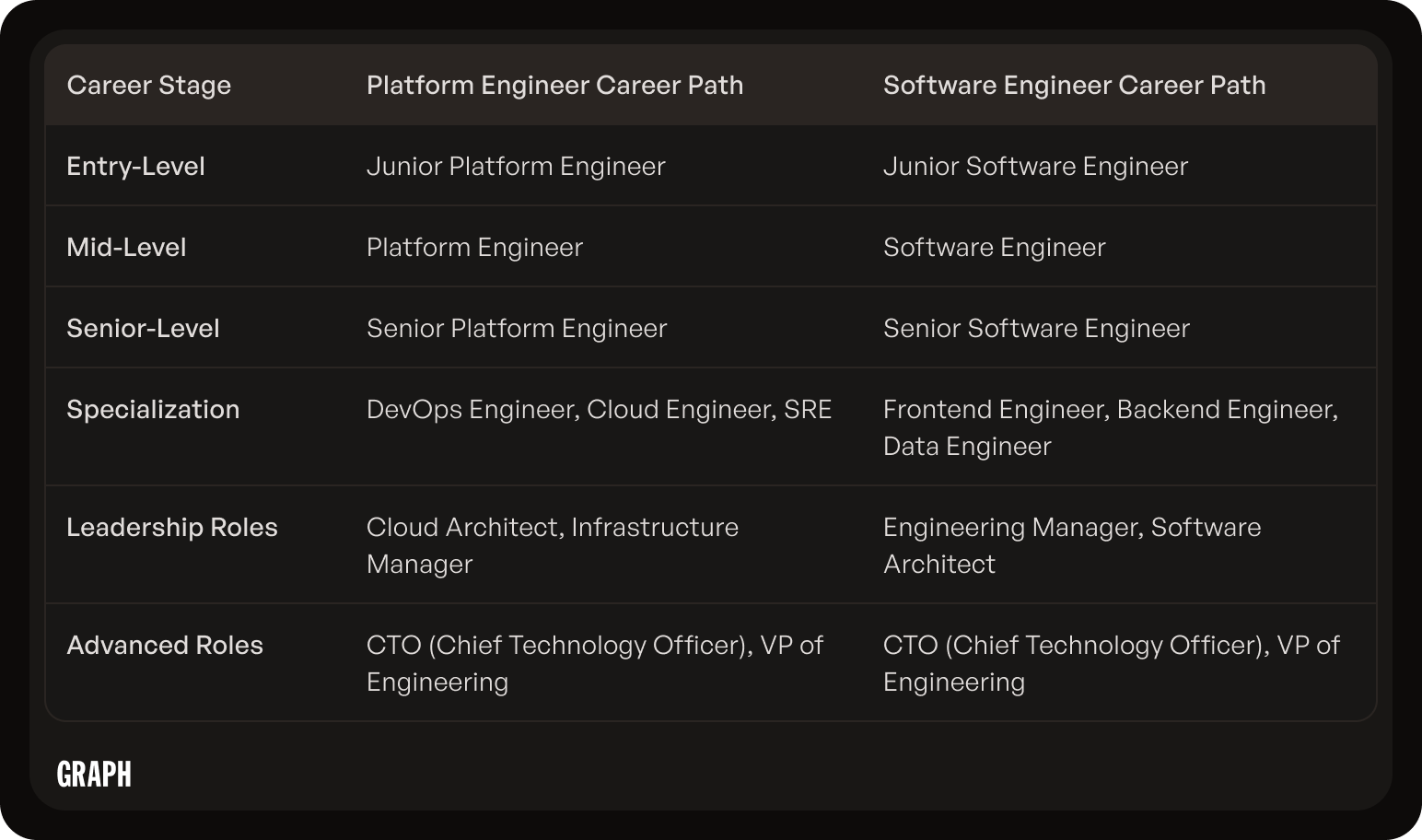This screenshot has height=840, width=1422.
Task: Click "Platform Engineer" in the Mid-Level row
Action: [474, 248]
